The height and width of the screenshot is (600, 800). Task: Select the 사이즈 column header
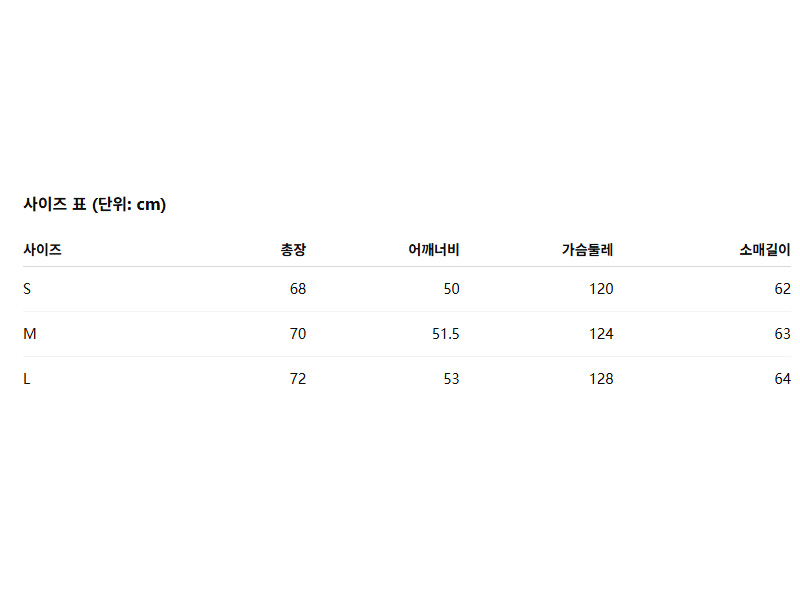[x=43, y=250]
